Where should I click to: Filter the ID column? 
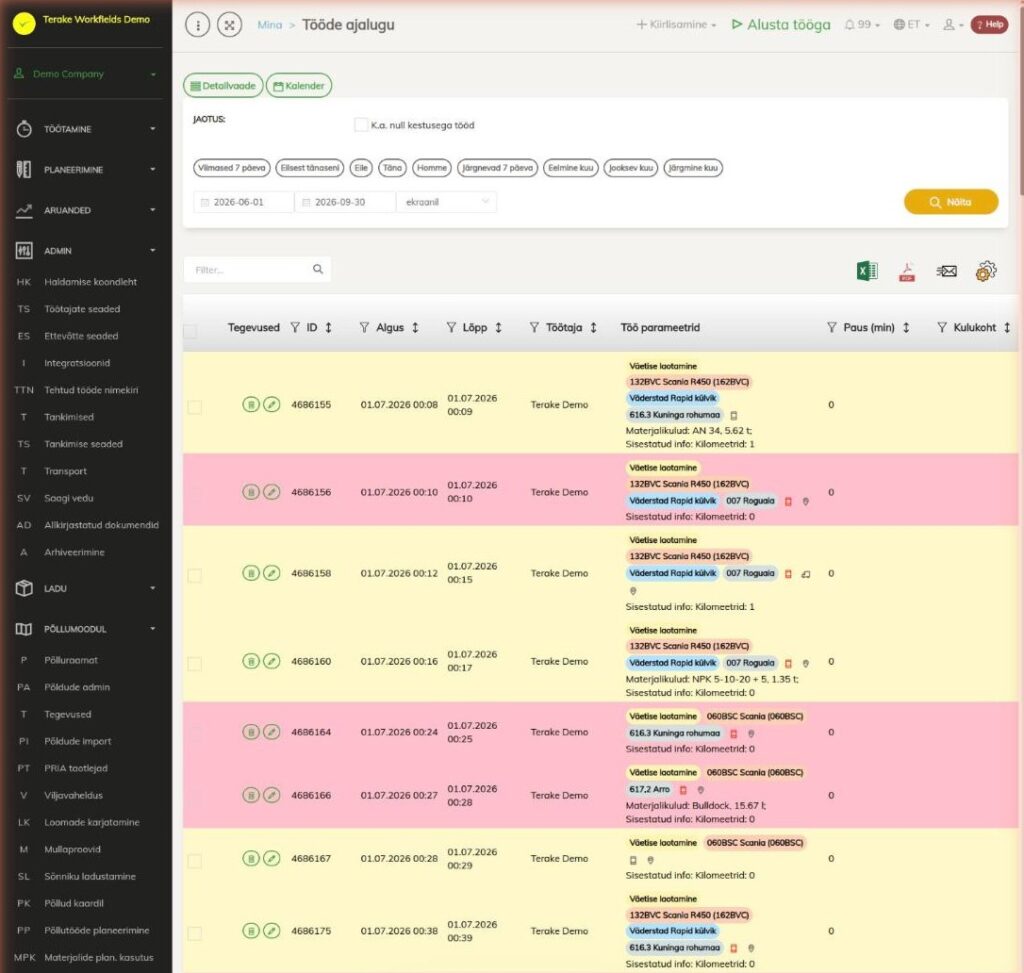[295, 328]
